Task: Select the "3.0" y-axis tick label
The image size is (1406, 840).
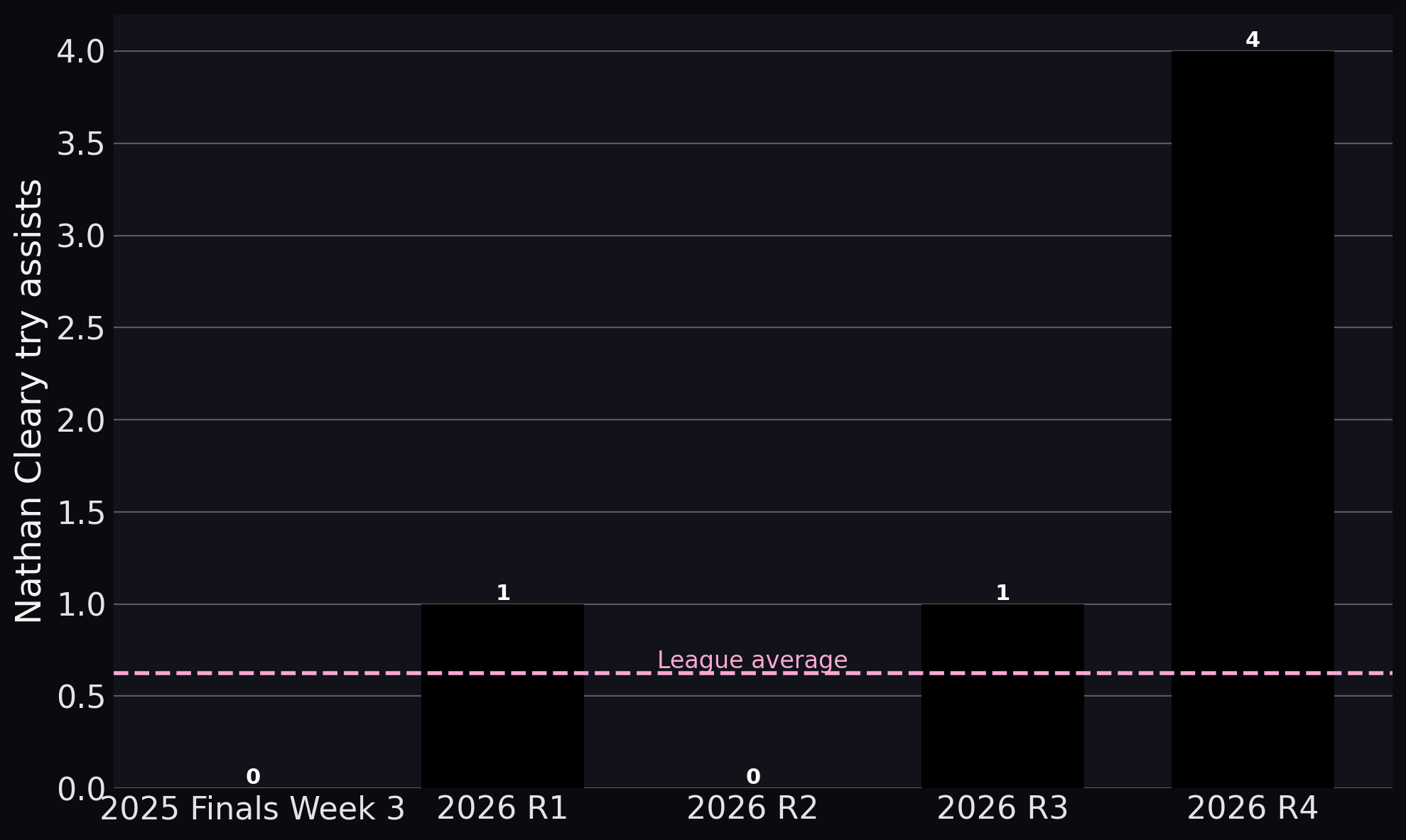Action: click(81, 236)
